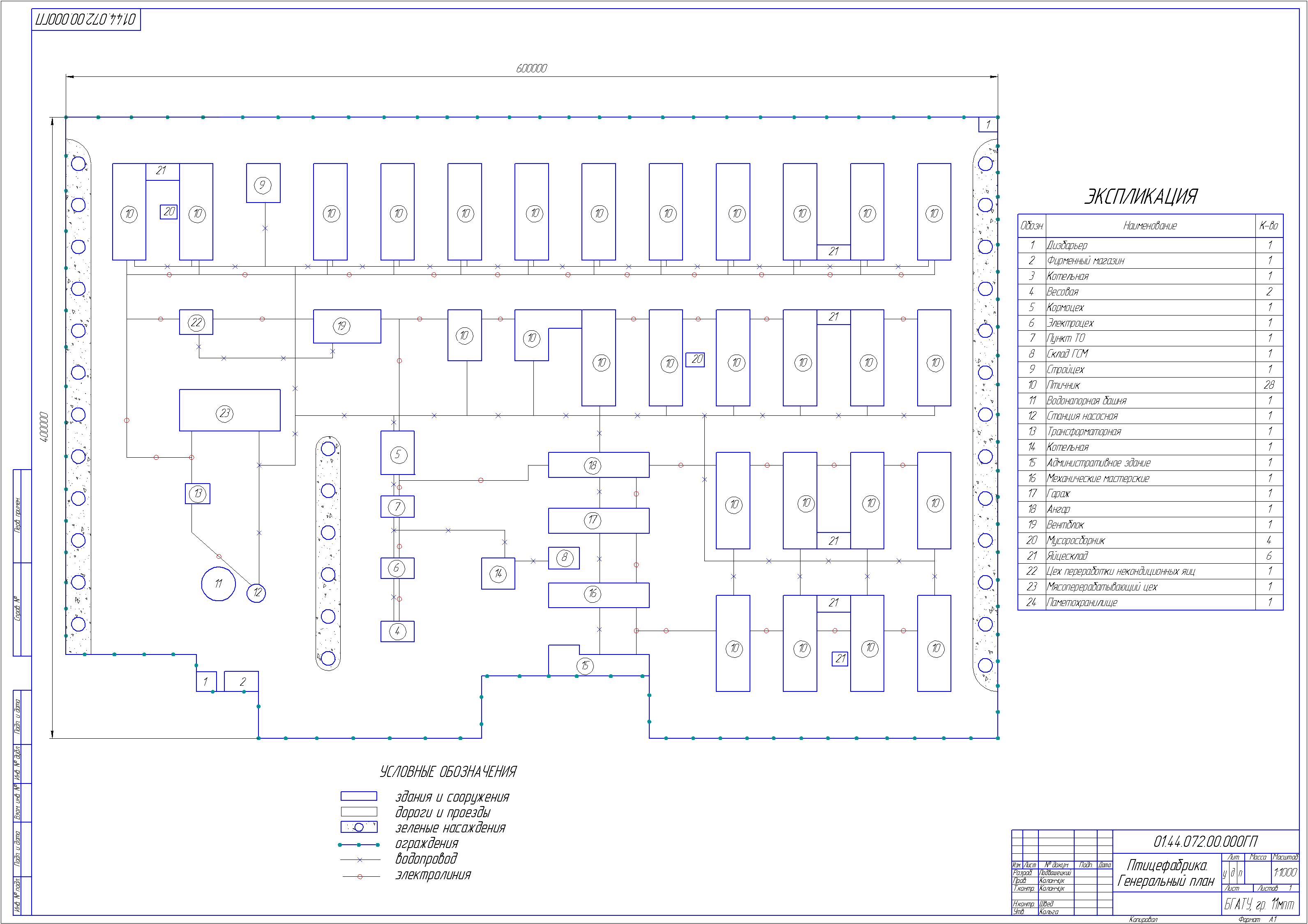Click the large building numbered 23
The image size is (1308, 924).
230,410
